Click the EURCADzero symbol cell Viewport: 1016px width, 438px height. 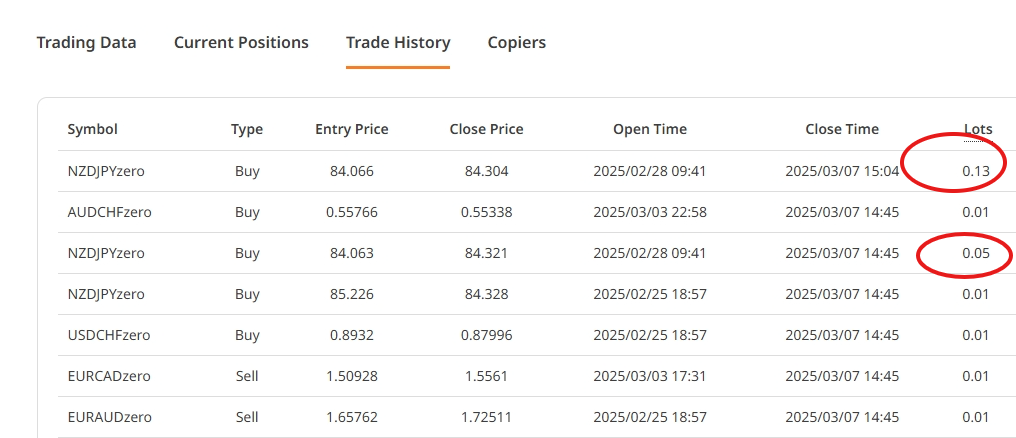(108, 376)
